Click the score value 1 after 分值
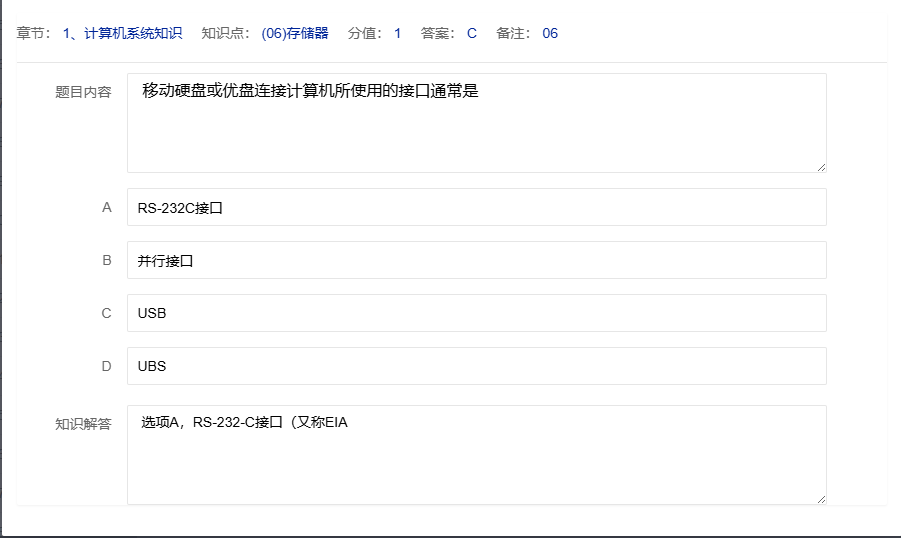901x538 pixels. [397, 33]
